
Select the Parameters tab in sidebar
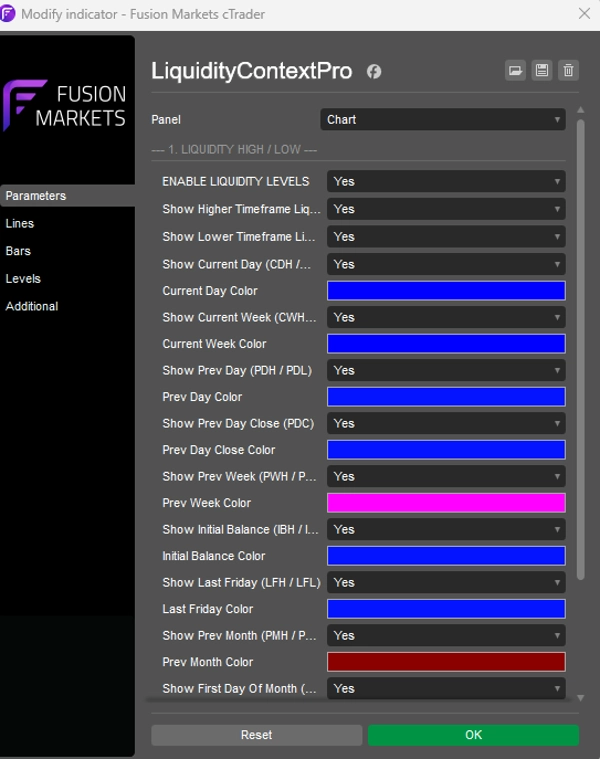(x=67, y=196)
